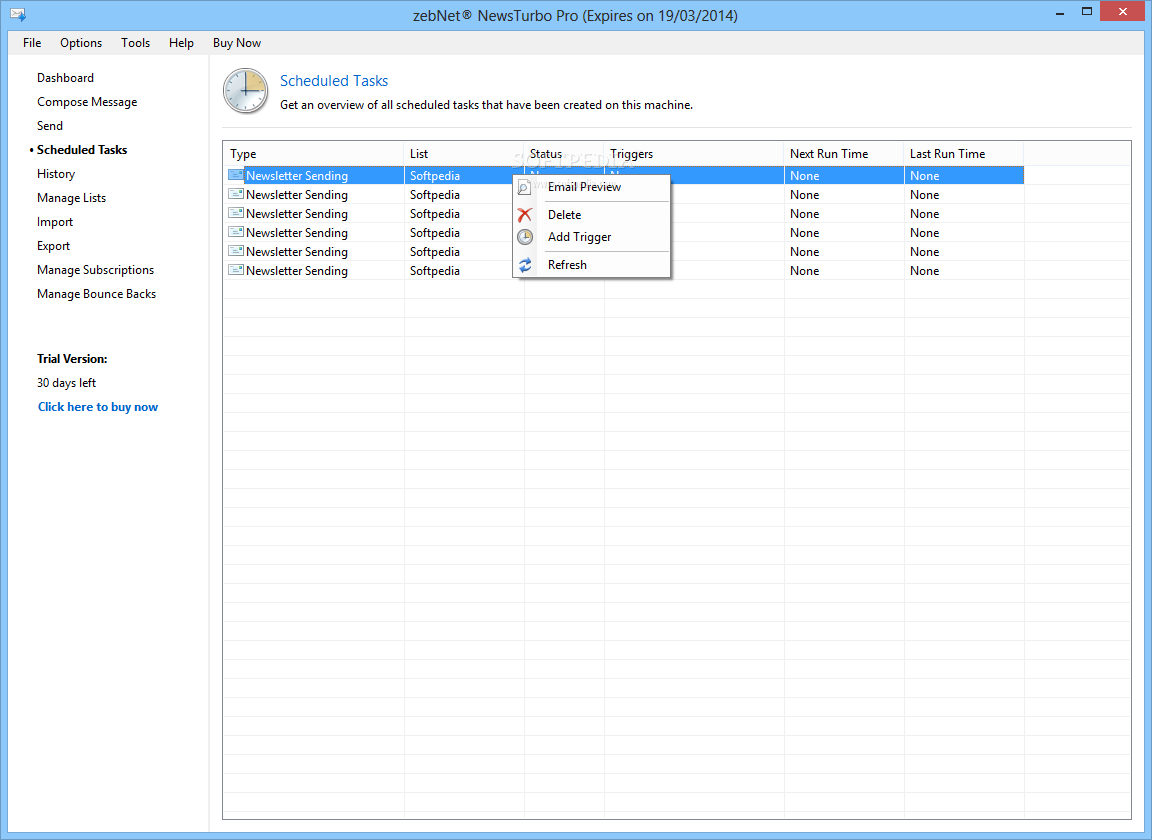Viewport: 1152px width, 840px height.
Task: Close the NewsTurbo Pro window
Action: click(x=1123, y=12)
